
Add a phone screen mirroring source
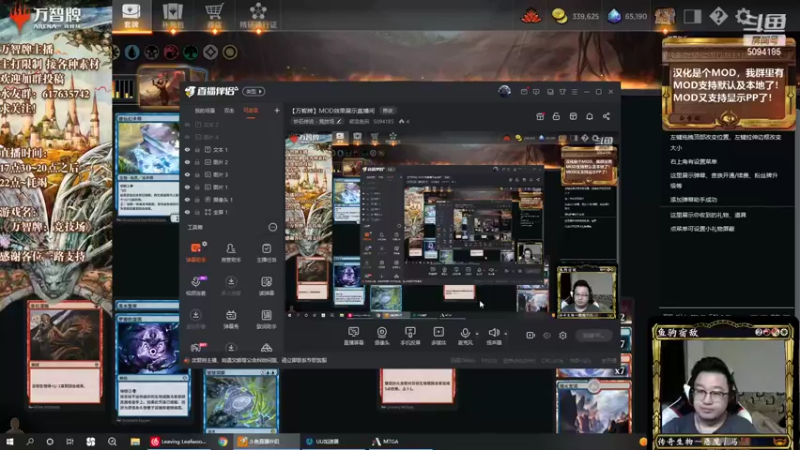click(x=410, y=336)
